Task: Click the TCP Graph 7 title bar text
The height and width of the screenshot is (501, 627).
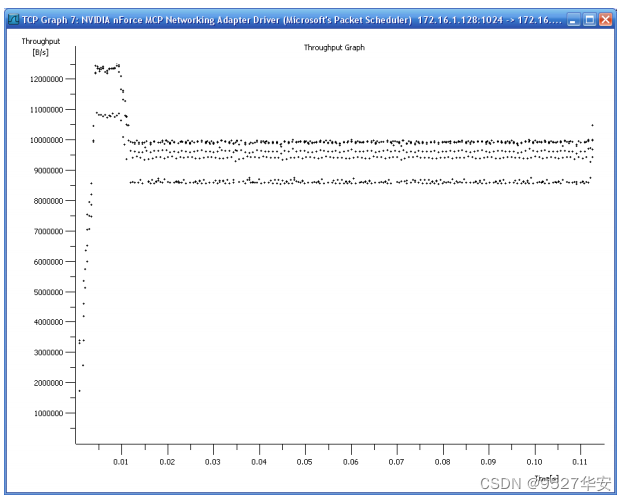Action: pyautogui.click(x=292, y=20)
